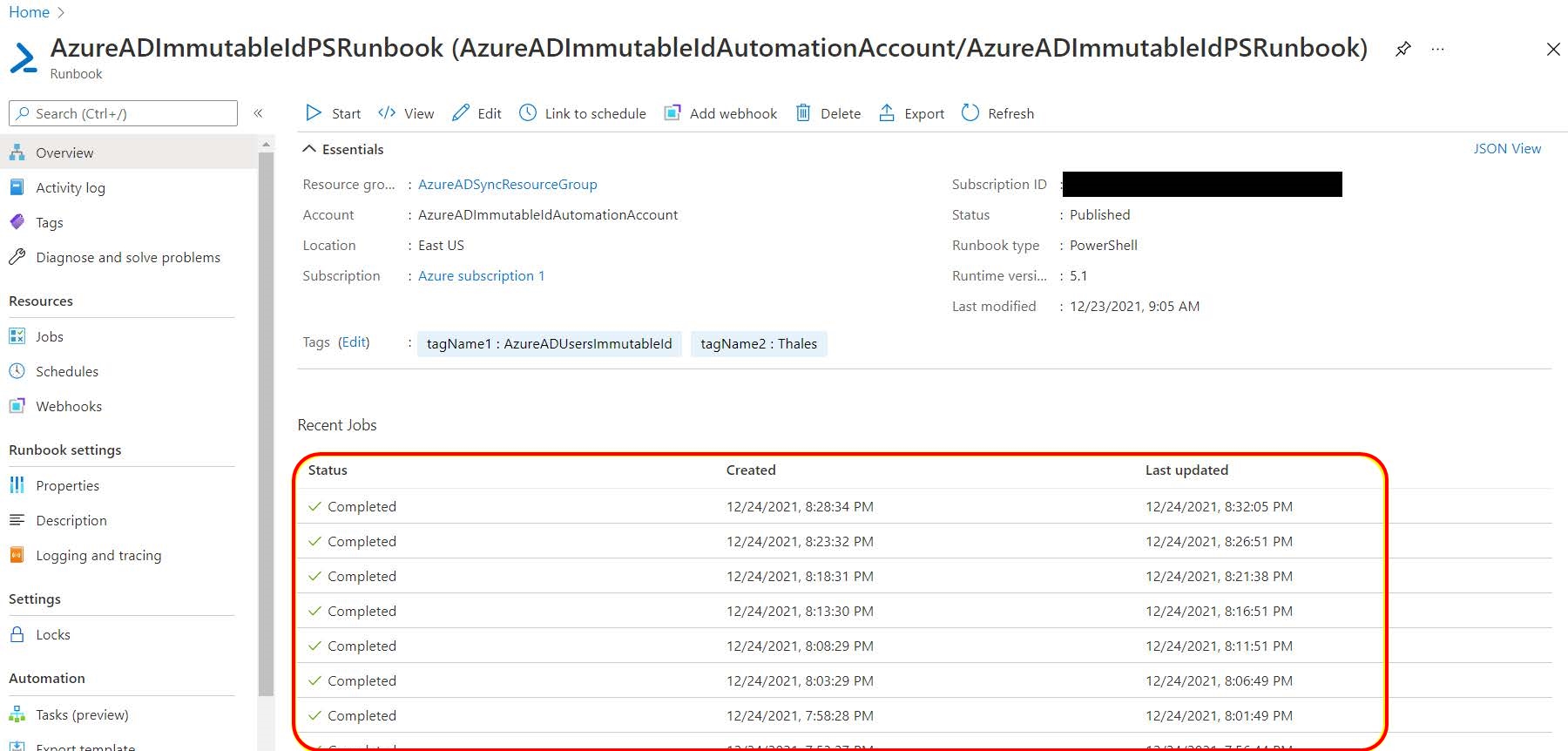Open the runbook View code icon

click(387, 113)
